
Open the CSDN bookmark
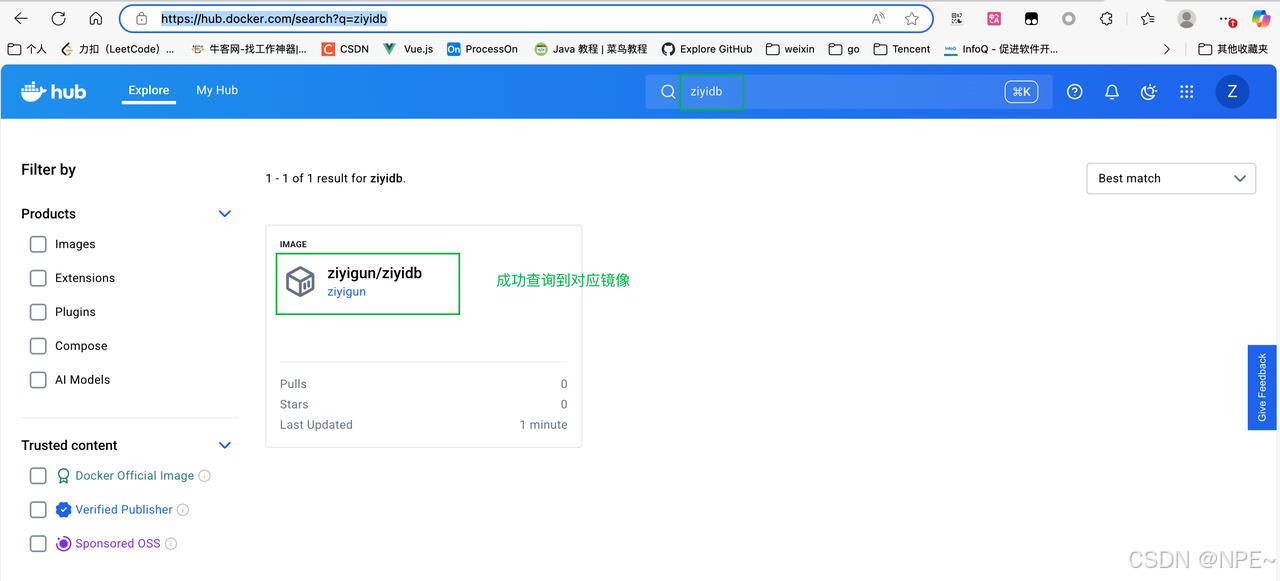click(345, 49)
